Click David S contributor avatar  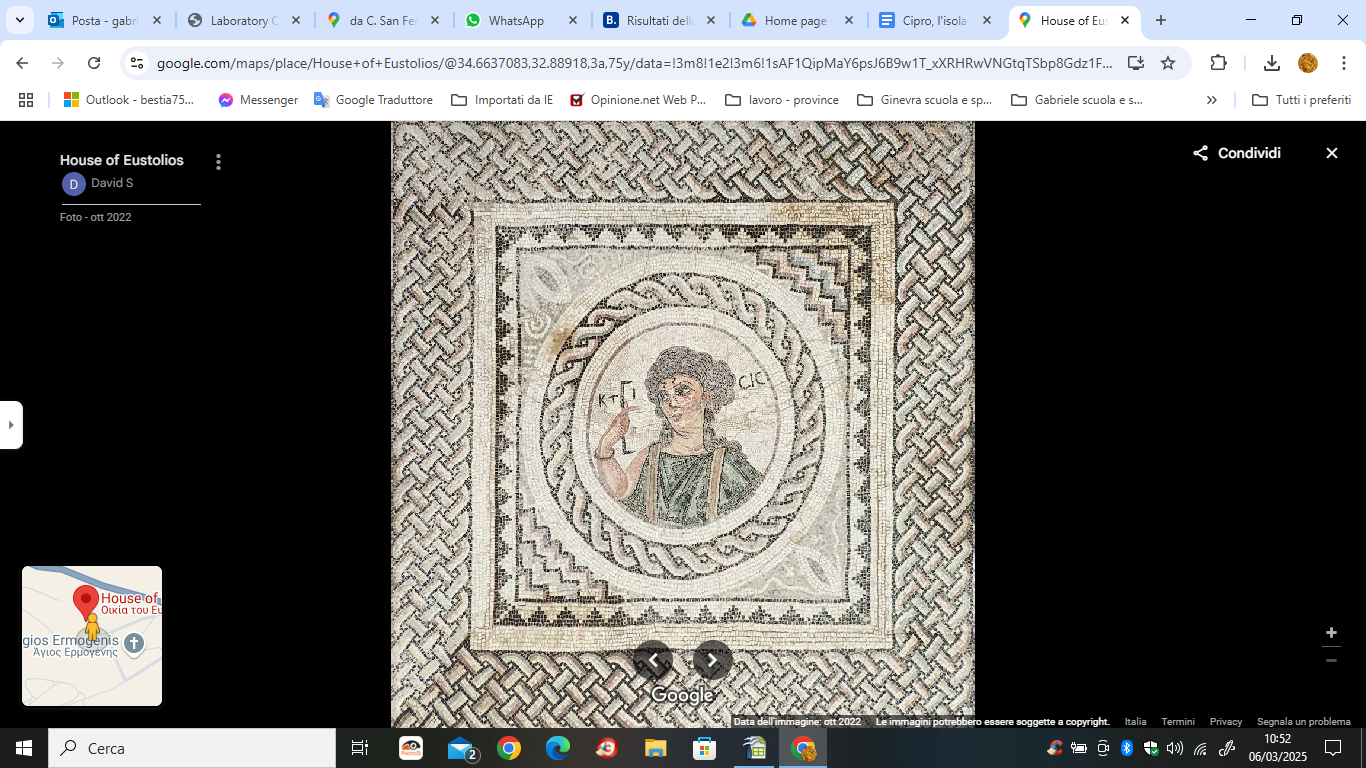point(73,184)
